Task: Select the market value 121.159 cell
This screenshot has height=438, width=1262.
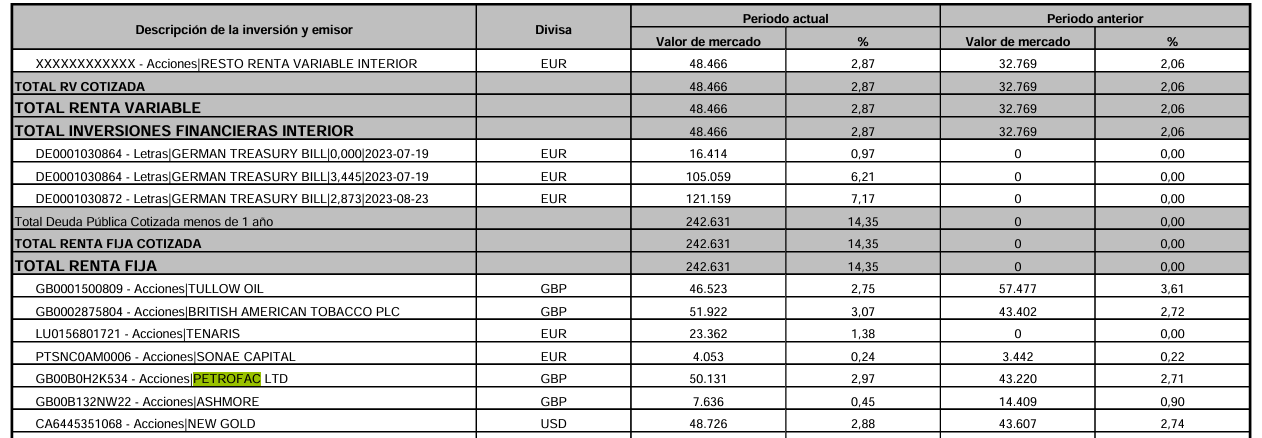Action: tap(709, 197)
